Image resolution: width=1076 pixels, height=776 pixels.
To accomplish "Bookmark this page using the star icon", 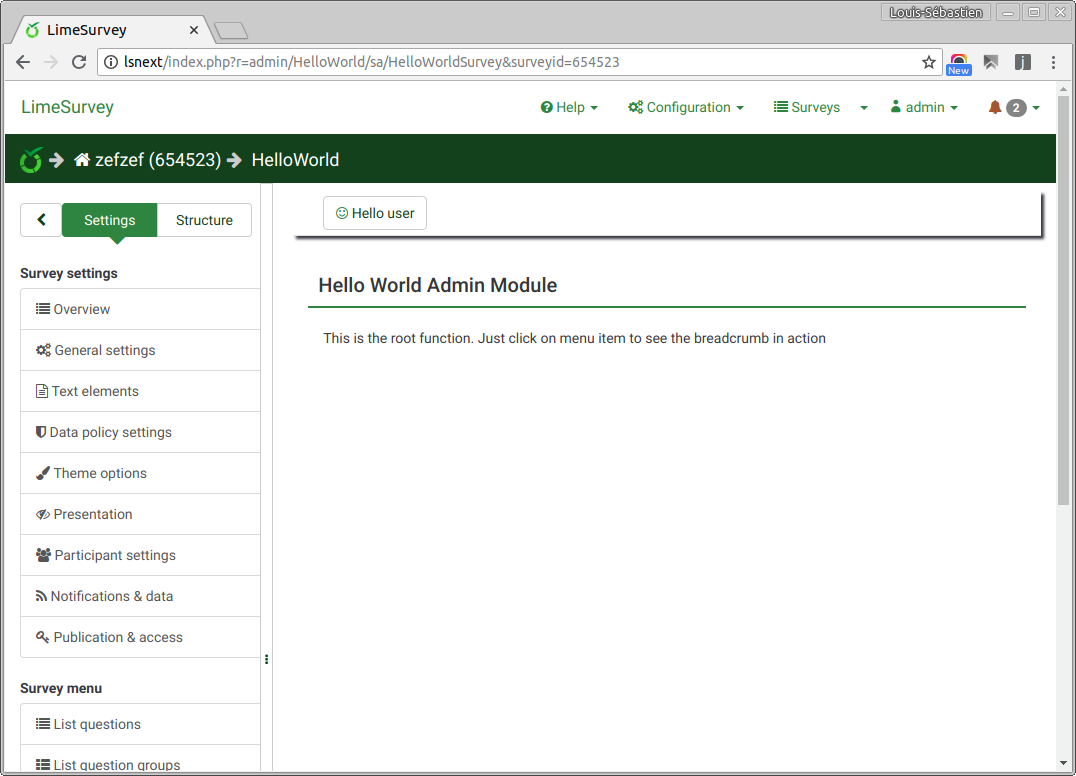I will pos(928,62).
